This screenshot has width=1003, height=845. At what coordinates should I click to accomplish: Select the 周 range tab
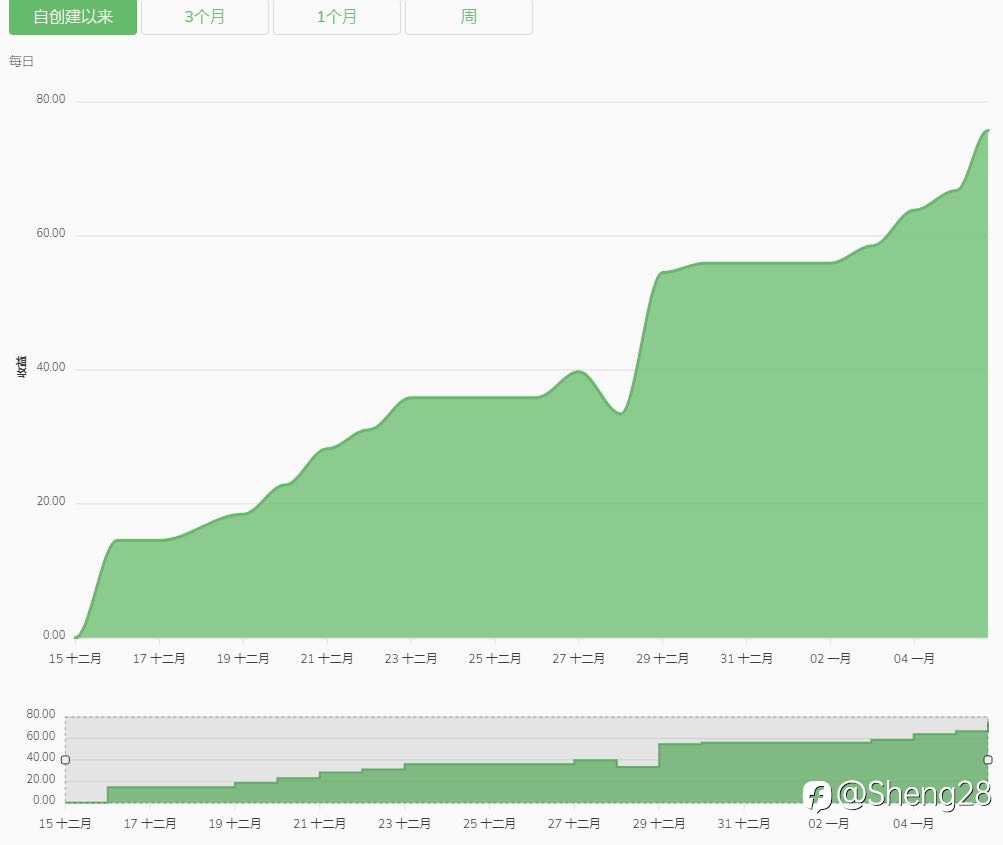[469, 17]
